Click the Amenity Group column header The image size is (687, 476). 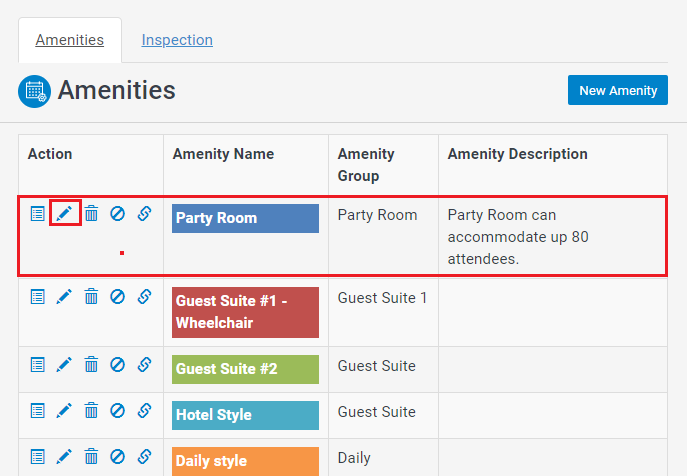coord(366,164)
